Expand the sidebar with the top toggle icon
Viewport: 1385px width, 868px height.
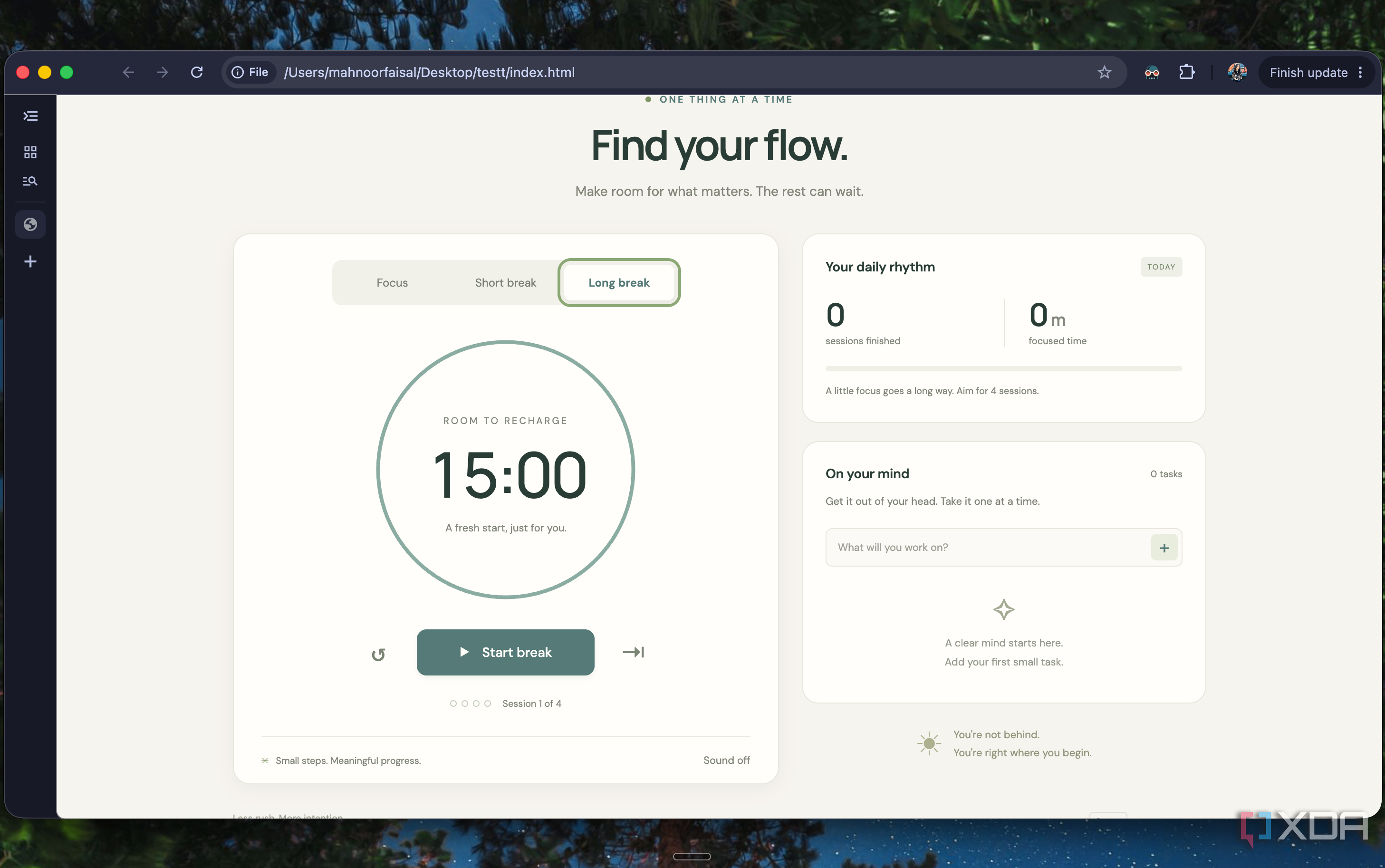(30, 116)
